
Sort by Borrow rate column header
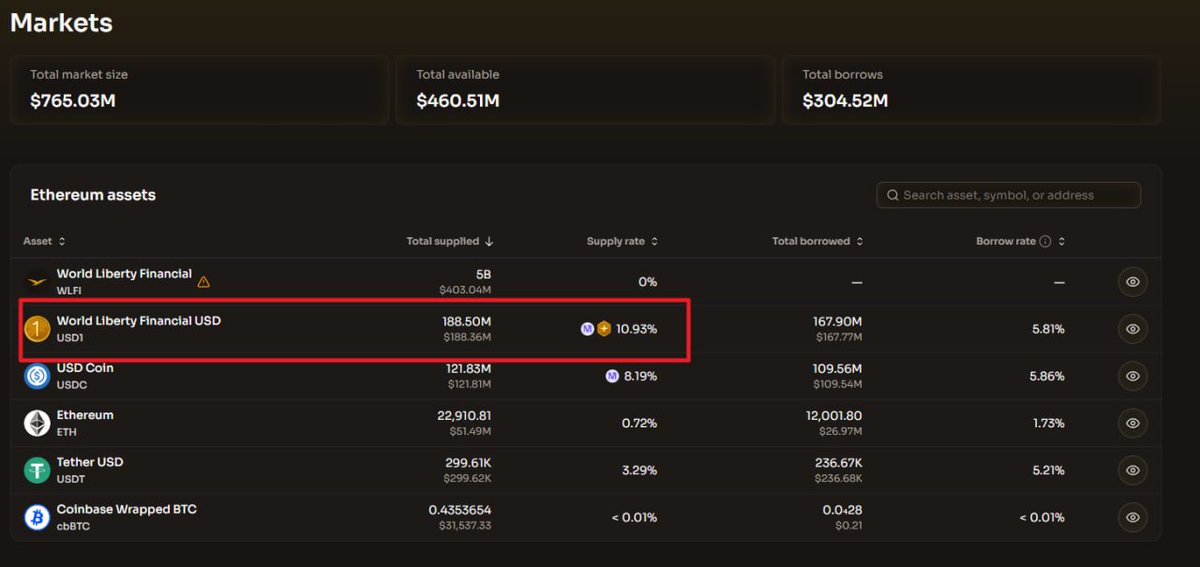click(x=1021, y=241)
